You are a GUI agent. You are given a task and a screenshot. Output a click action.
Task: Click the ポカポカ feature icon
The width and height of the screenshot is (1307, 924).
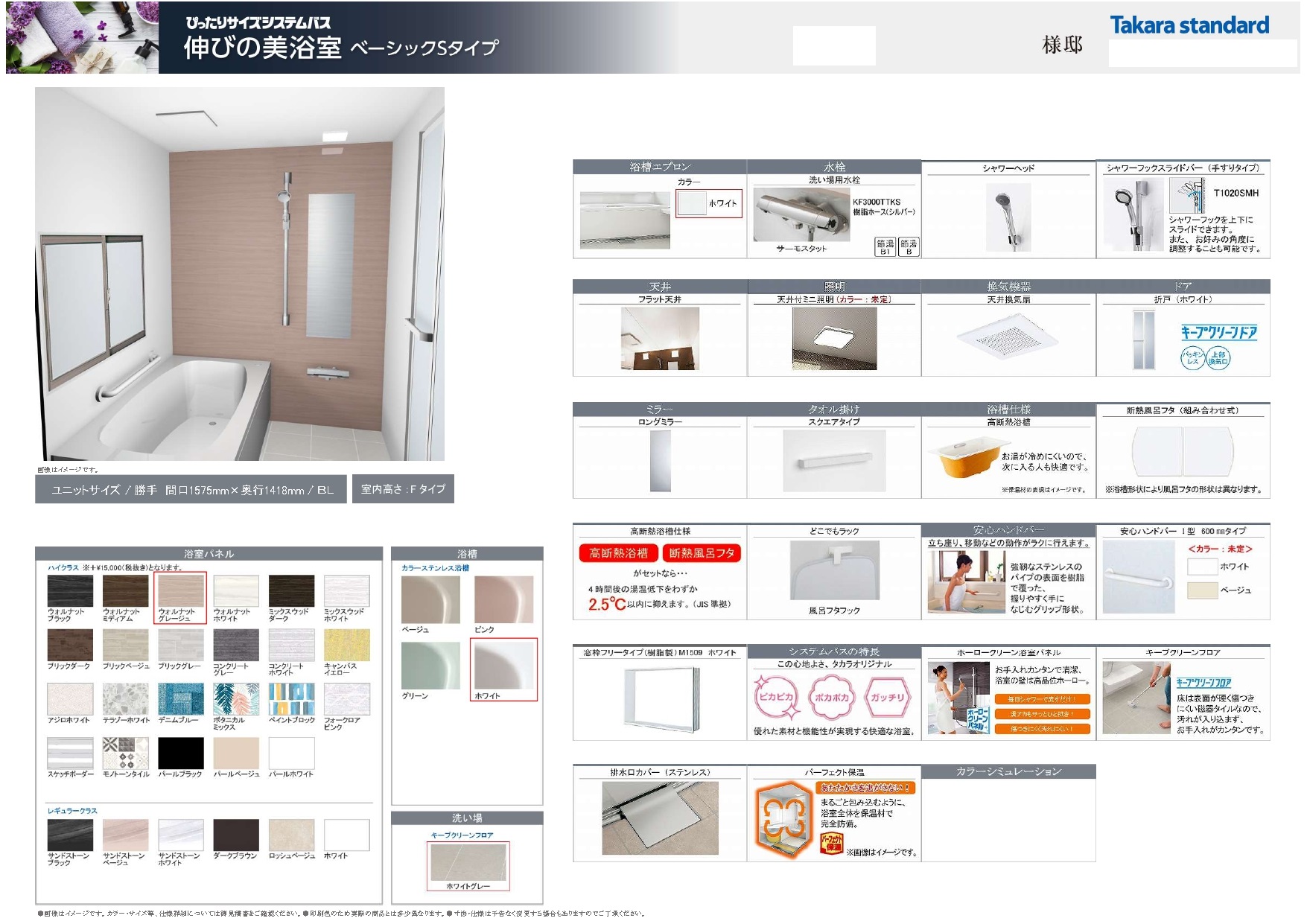[x=832, y=697]
